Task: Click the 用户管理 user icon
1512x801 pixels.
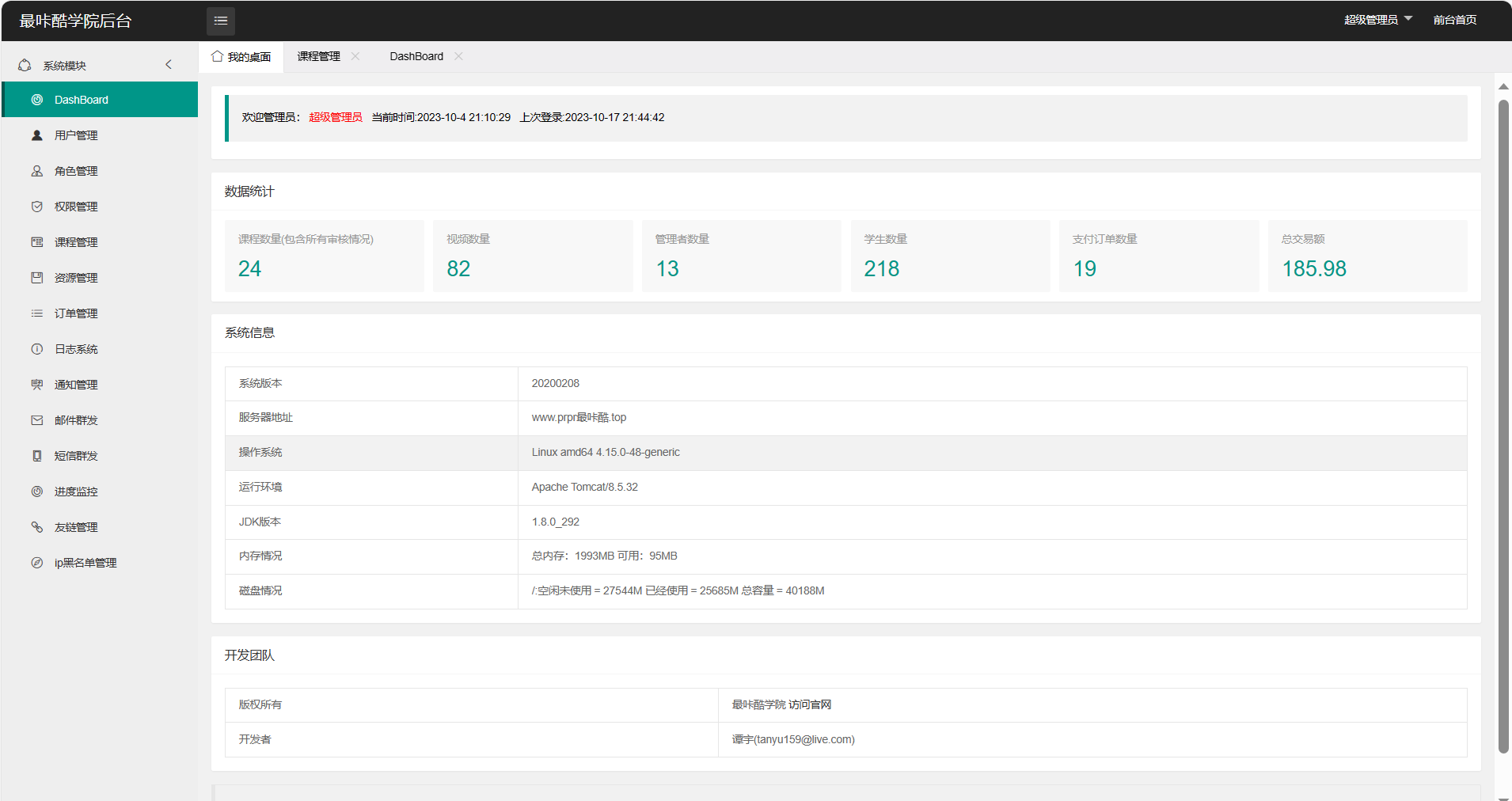Action: [x=37, y=135]
